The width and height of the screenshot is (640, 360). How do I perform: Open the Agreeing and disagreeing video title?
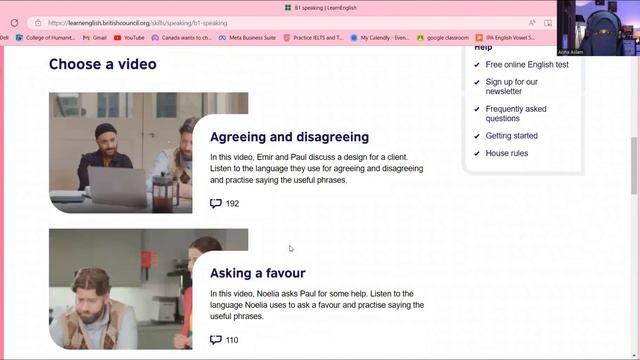[x=289, y=137]
